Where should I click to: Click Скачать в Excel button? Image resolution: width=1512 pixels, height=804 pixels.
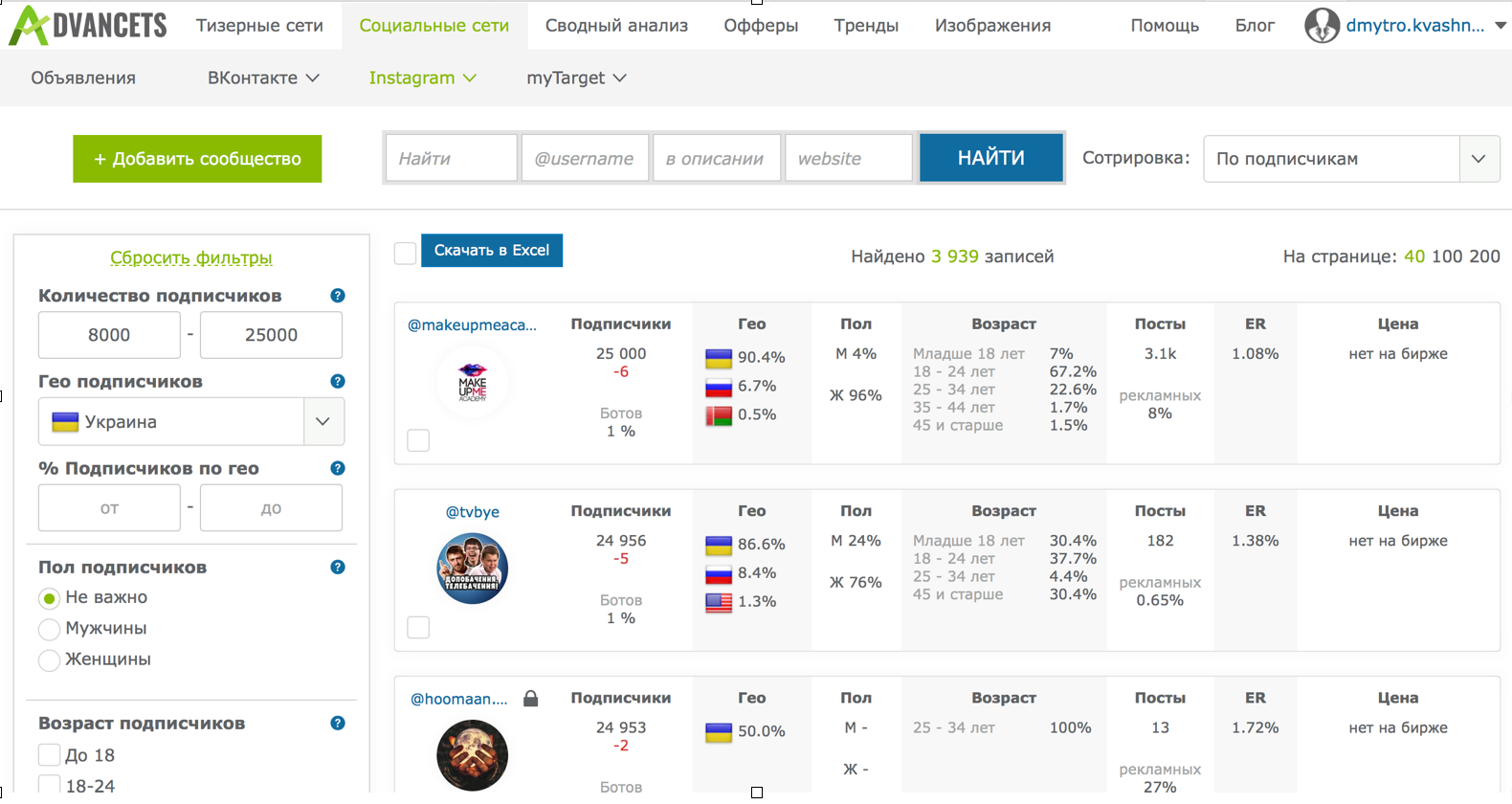click(x=492, y=251)
